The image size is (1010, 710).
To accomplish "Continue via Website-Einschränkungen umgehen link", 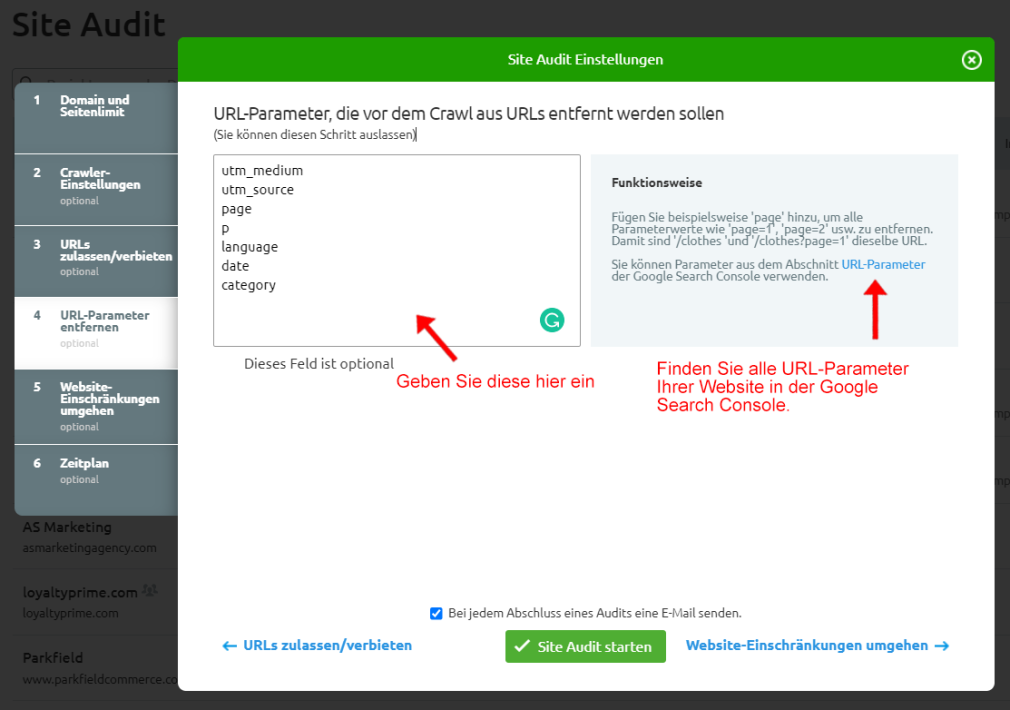I will click(x=806, y=646).
